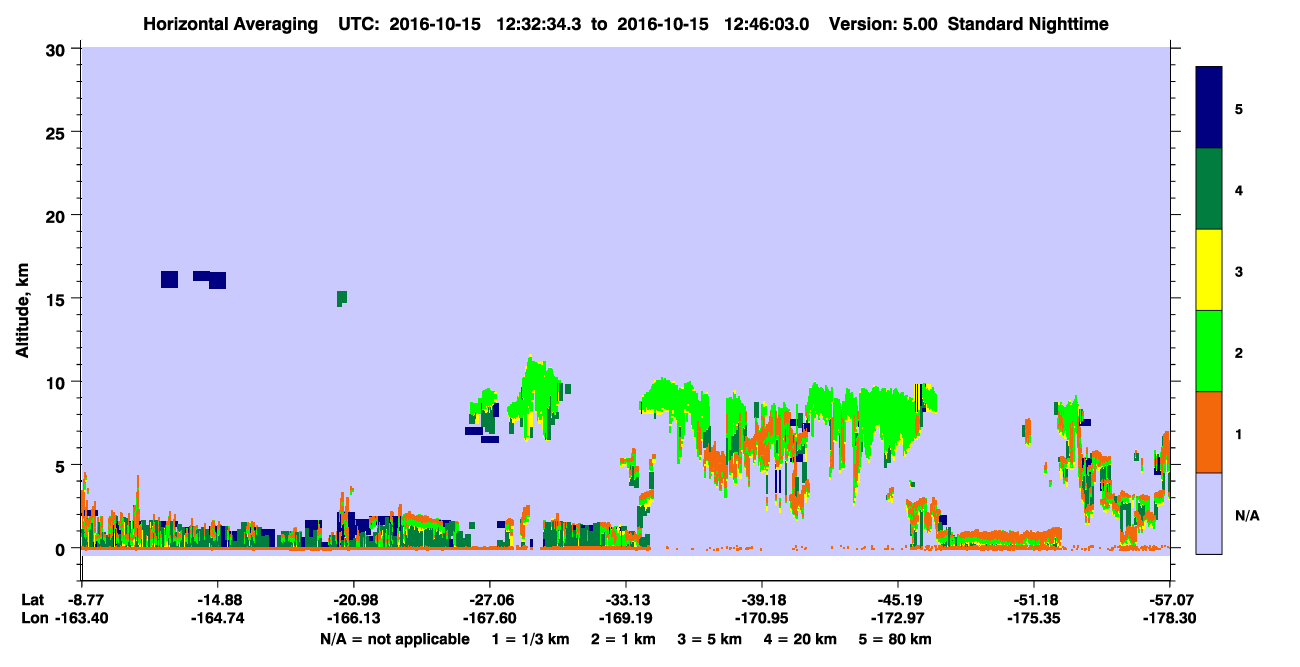Click the '4 = 20 km' footnote

tap(801, 639)
